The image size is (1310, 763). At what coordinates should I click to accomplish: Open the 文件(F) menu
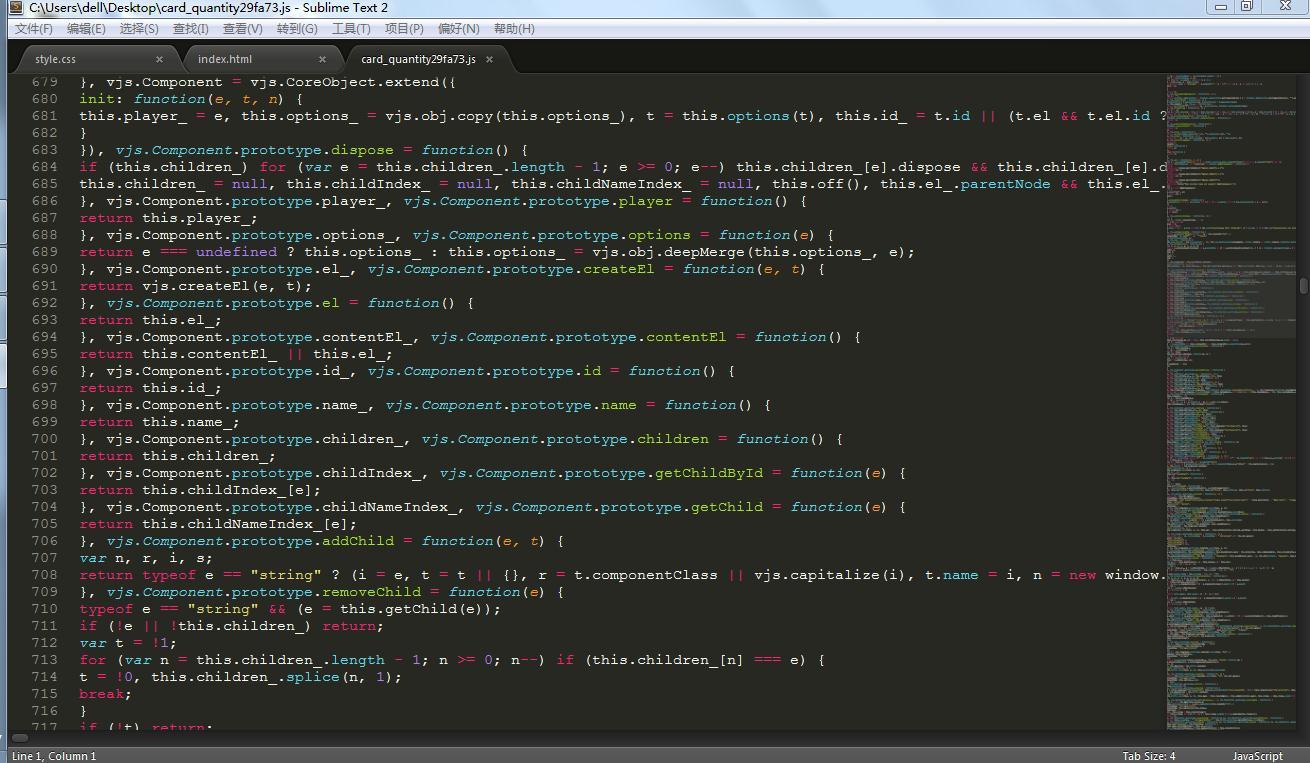click(34, 29)
